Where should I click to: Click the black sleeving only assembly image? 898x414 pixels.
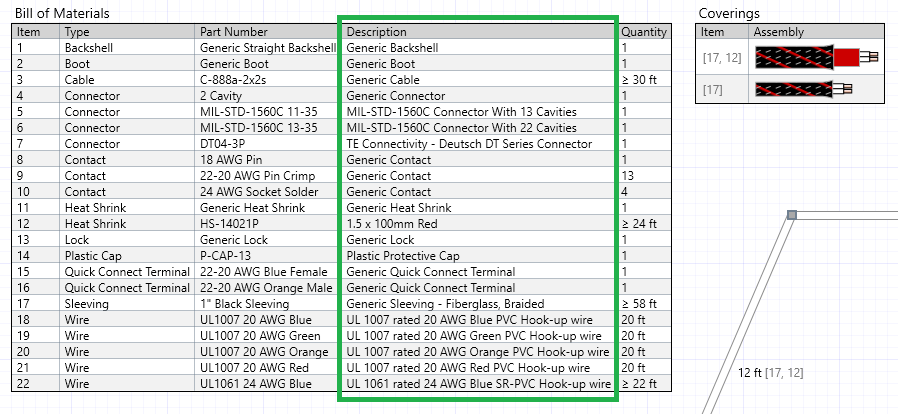(x=804, y=89)
